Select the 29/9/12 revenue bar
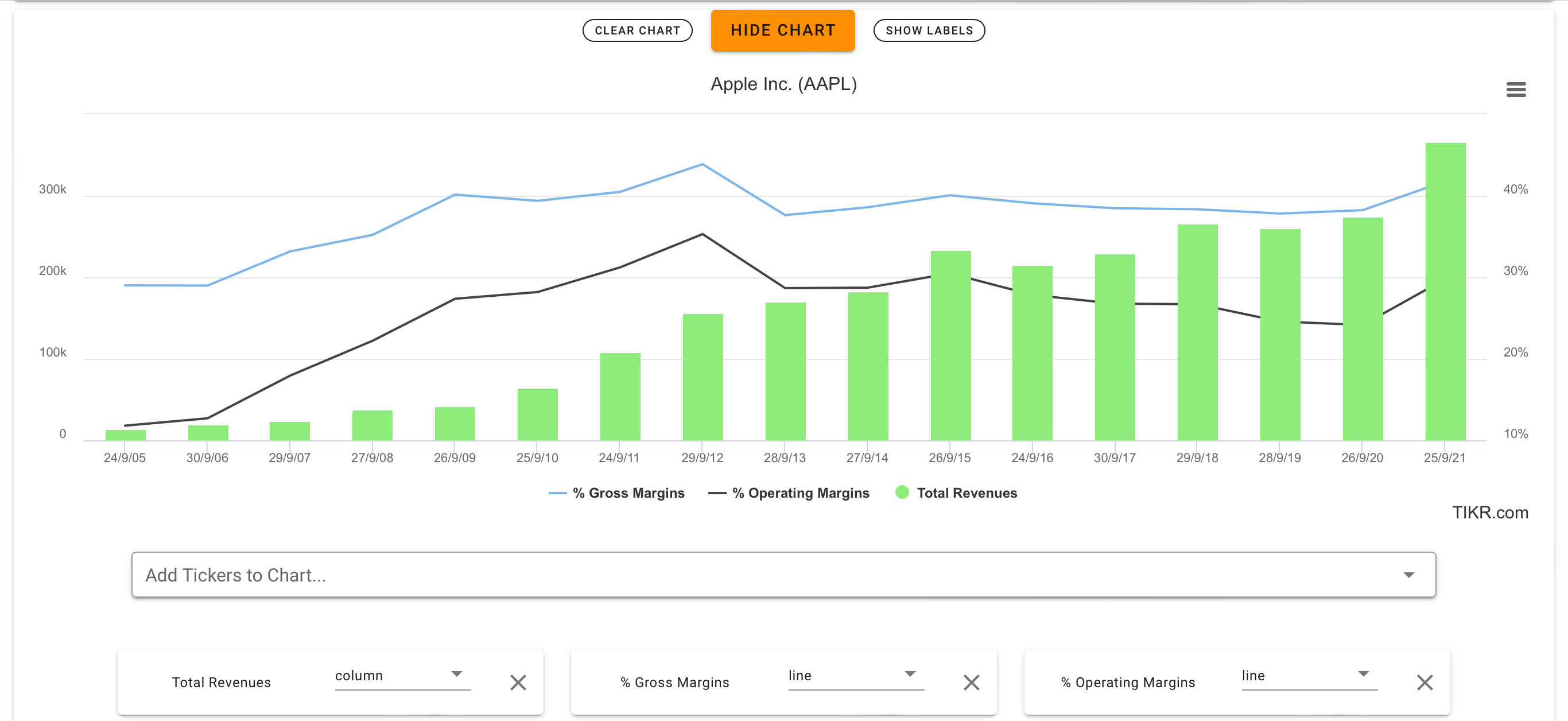 pyautogui.click(x=703, y=377)
